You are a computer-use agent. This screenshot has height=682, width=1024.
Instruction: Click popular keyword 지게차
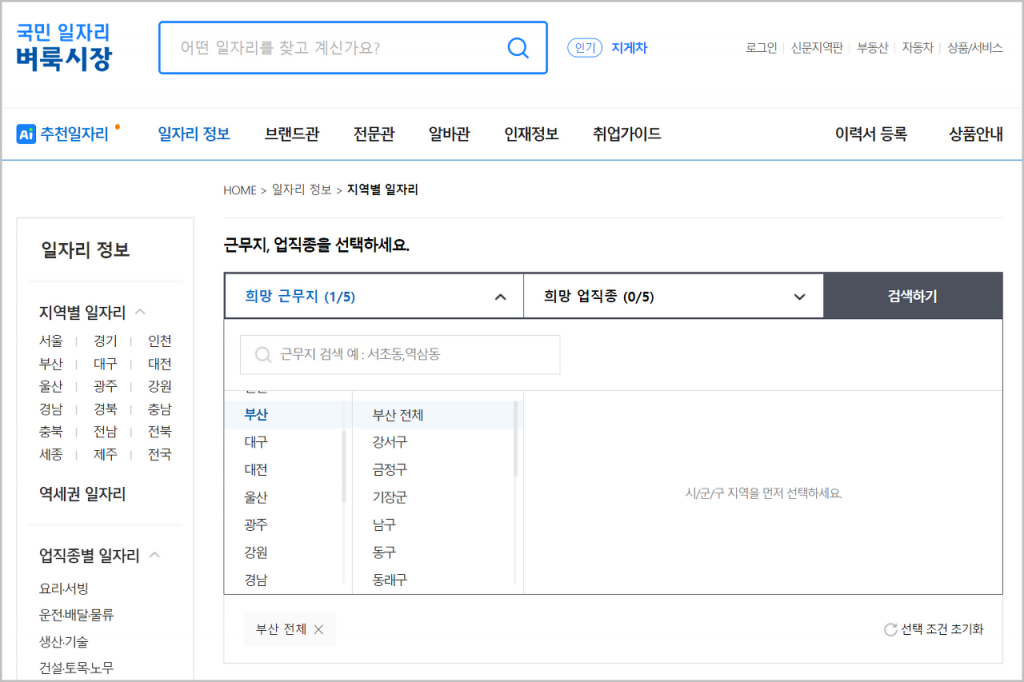point(629,48)
